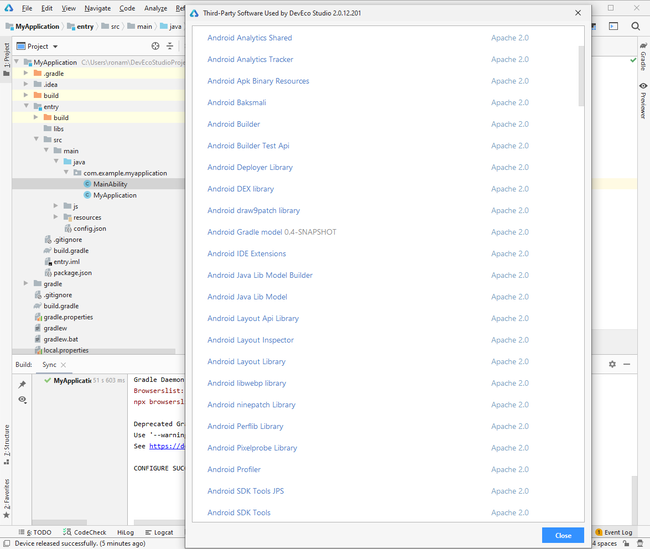The height and width of the screenshot is (549, 650).
Task: Open Apache 2.0 license for Android Builder
Action: coord(510,124)
